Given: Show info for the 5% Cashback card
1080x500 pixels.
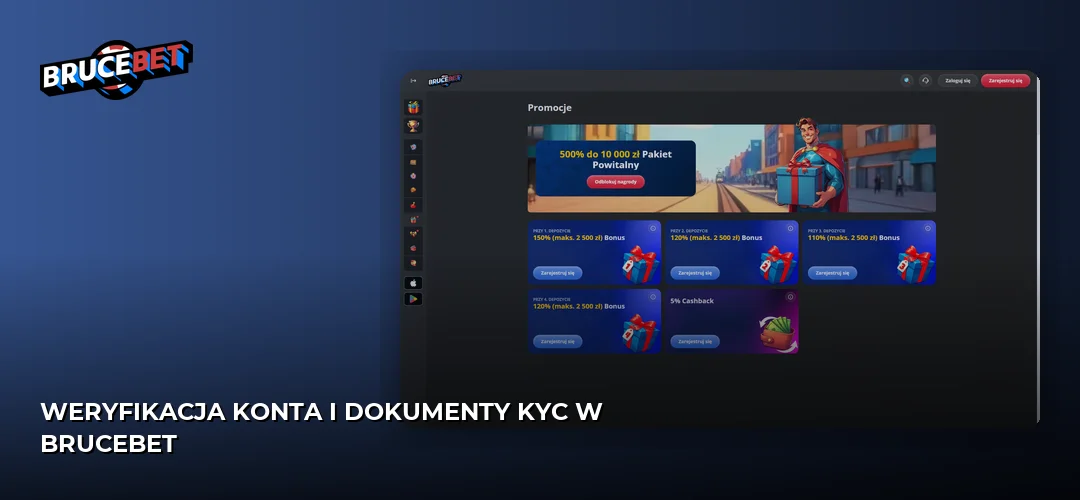Looking at the screenshot, I should click(x=790, y=297).
